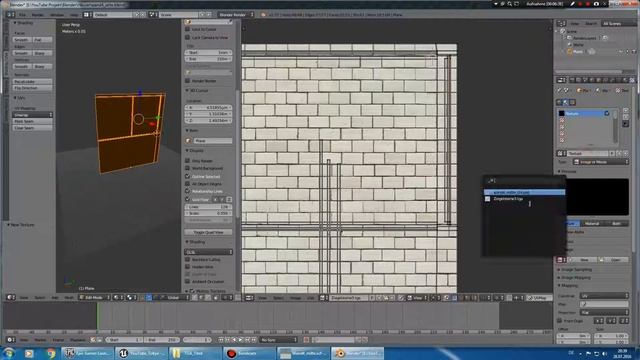Switch preview to Material tab
The height and width of the screenshot is (360, 640).
[591, 224]
